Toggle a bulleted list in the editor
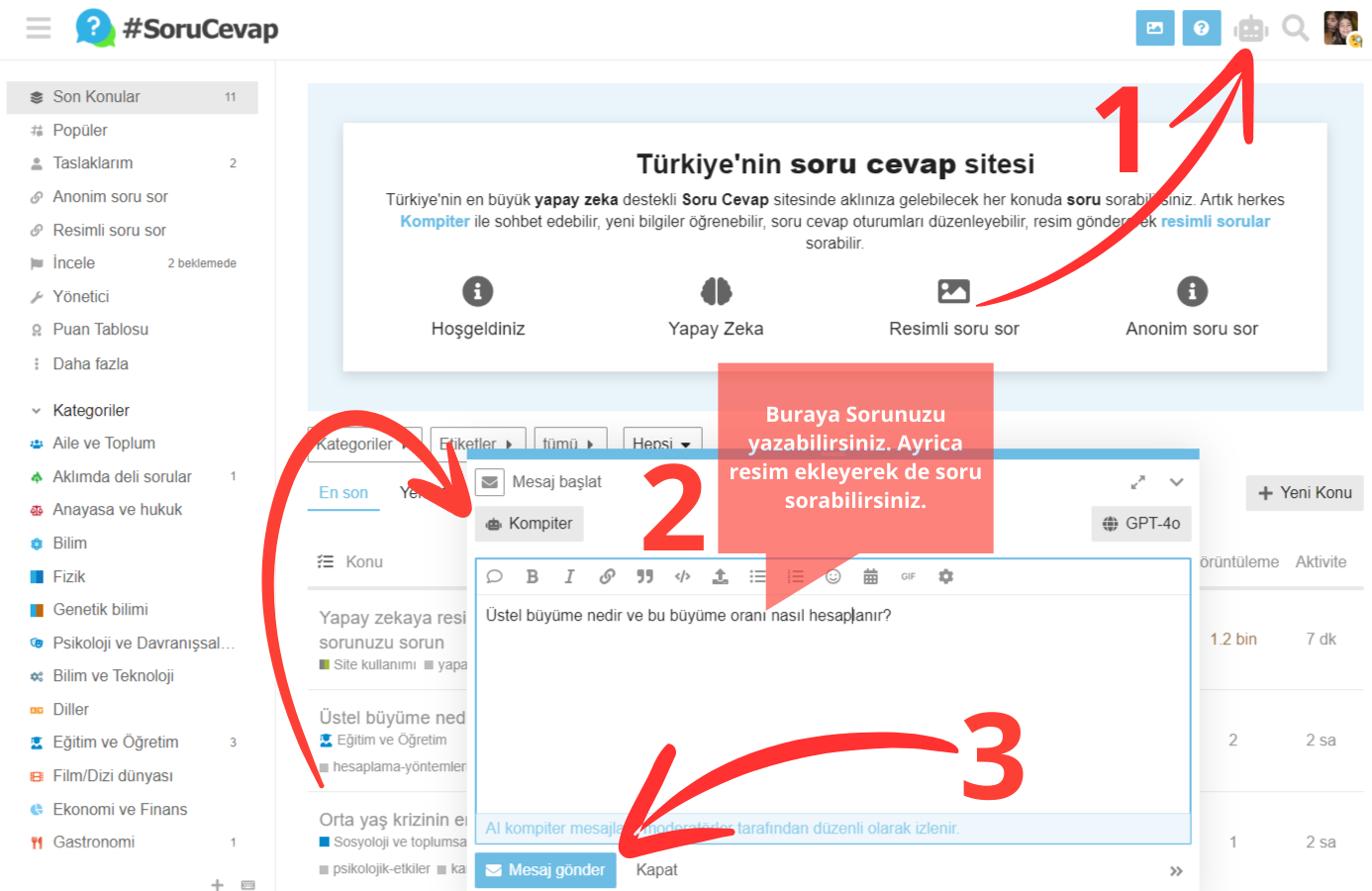The width and height of the screenshot is (1372, 891). [x=757, y=575]
